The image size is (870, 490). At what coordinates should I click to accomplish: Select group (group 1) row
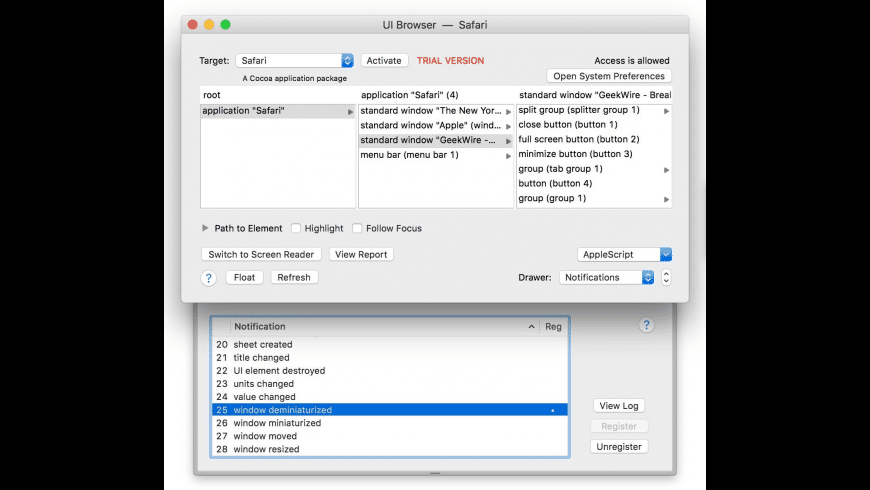click(x=594, y=198)
